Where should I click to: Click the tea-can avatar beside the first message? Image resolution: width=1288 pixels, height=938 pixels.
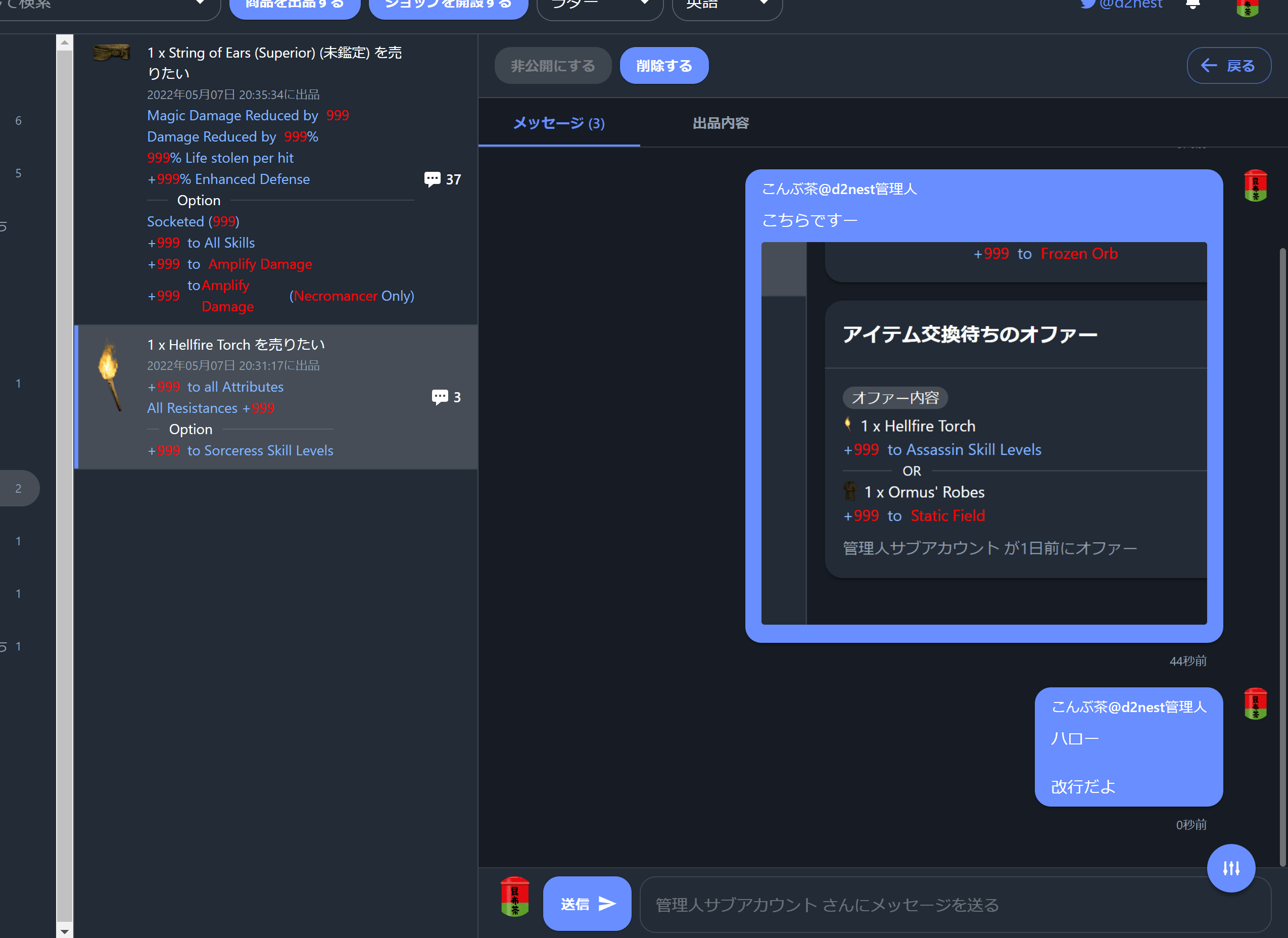1255,186
